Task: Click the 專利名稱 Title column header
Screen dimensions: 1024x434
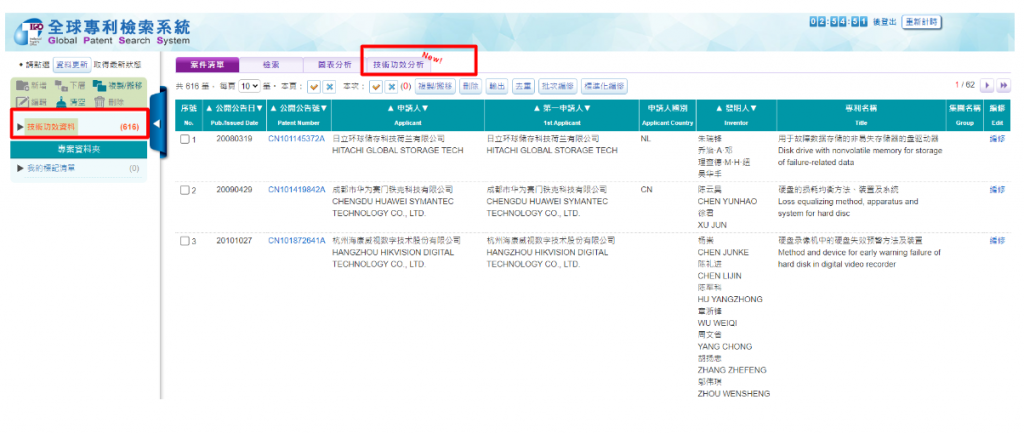Action: point(859,114)
